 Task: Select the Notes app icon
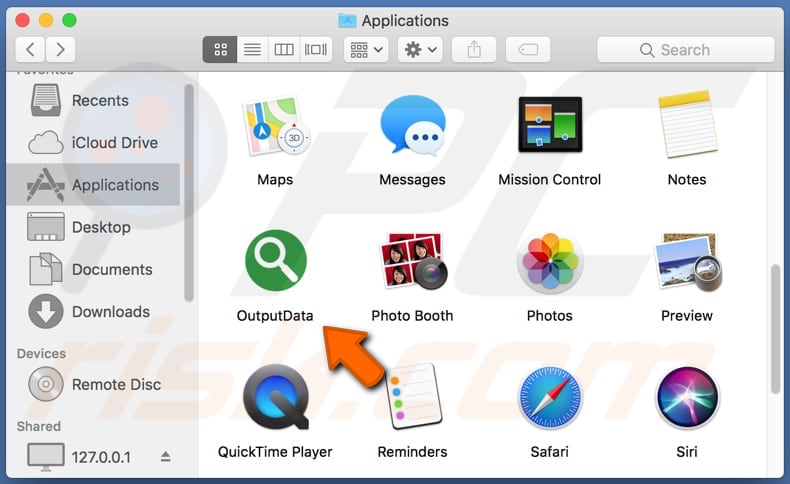[687, 124]
